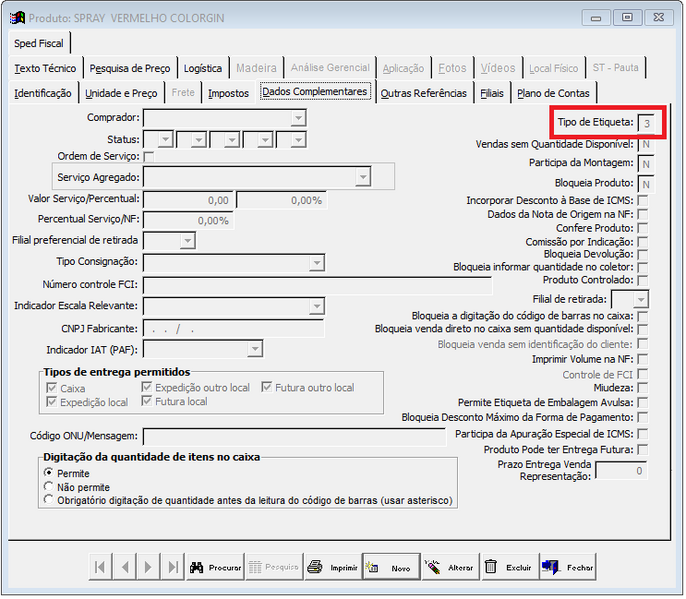Screen dimensions: 686x599
Task: Expand Indicador IAT (PAF) dropdown
Action: (x=255, y=349)
